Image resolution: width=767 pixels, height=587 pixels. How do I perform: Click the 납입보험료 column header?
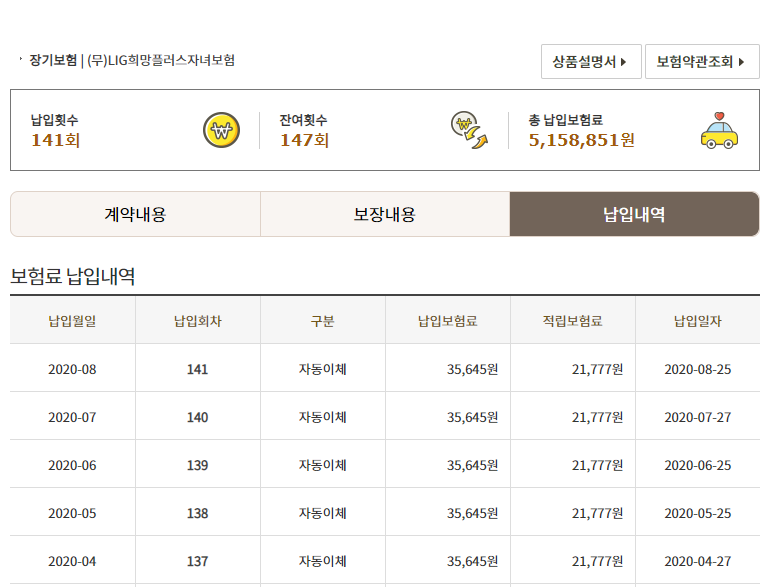448,321
